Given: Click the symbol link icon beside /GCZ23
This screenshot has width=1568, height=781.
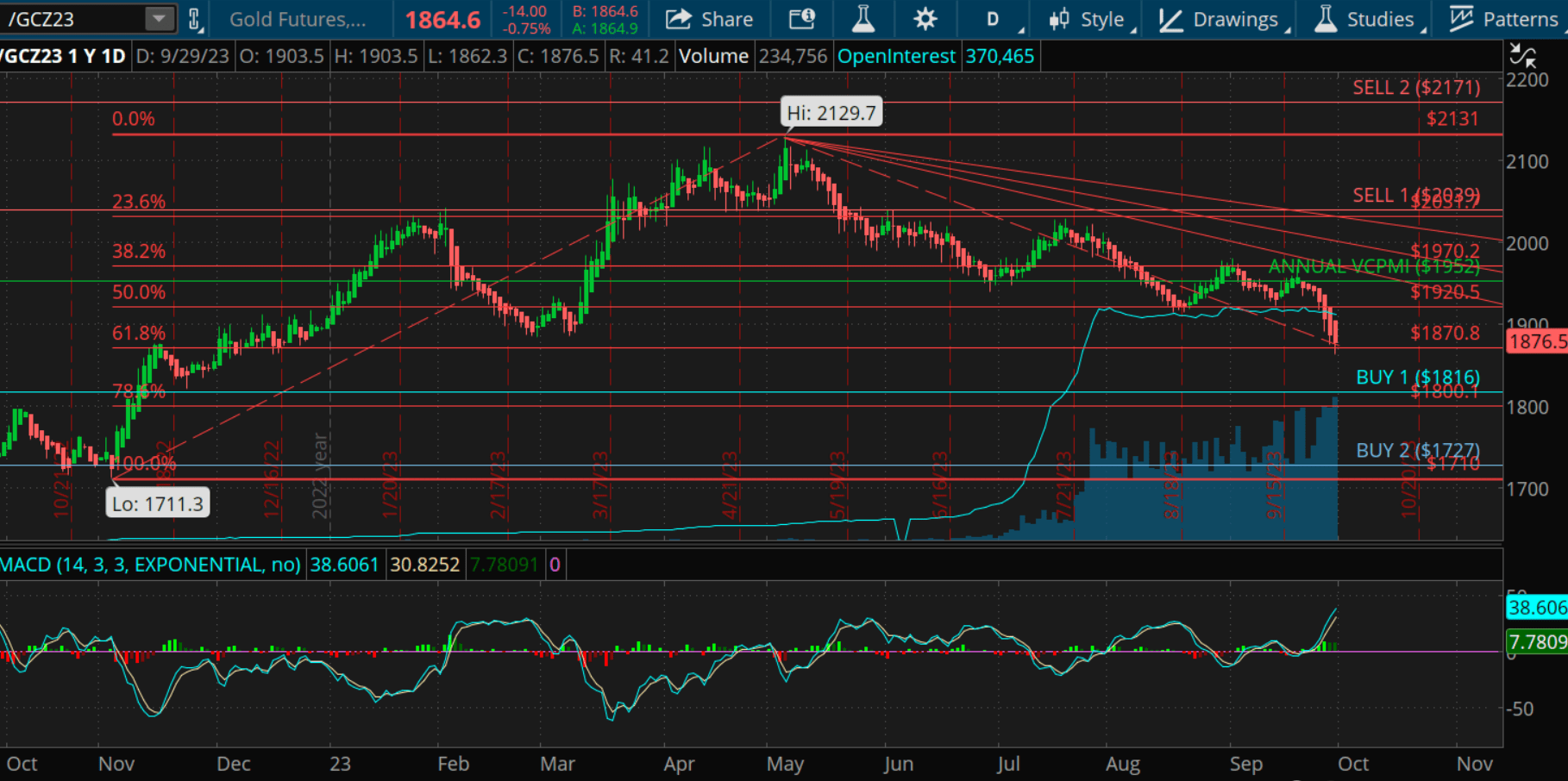Looking at the screenshot, I should 195,19.
